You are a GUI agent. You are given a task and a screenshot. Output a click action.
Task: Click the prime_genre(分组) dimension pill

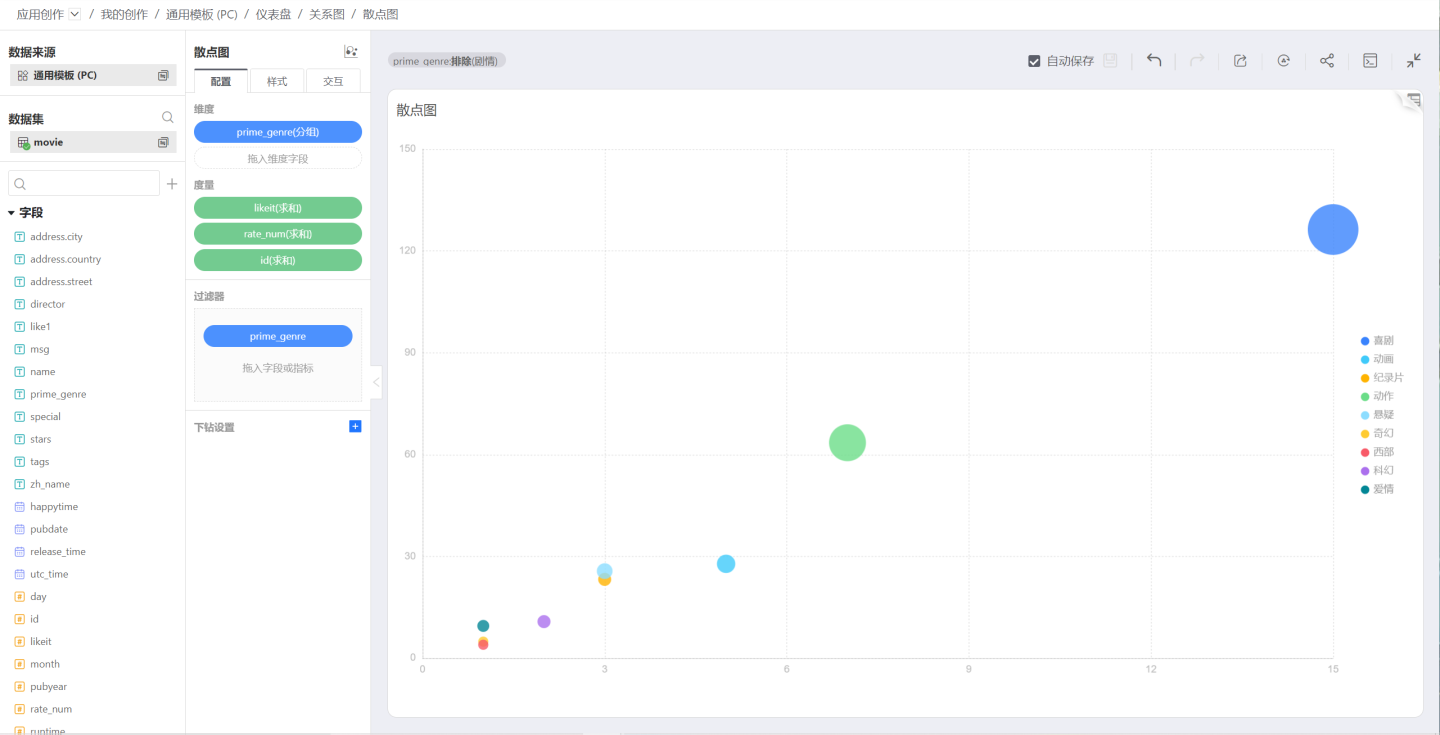tap(277, 132)
